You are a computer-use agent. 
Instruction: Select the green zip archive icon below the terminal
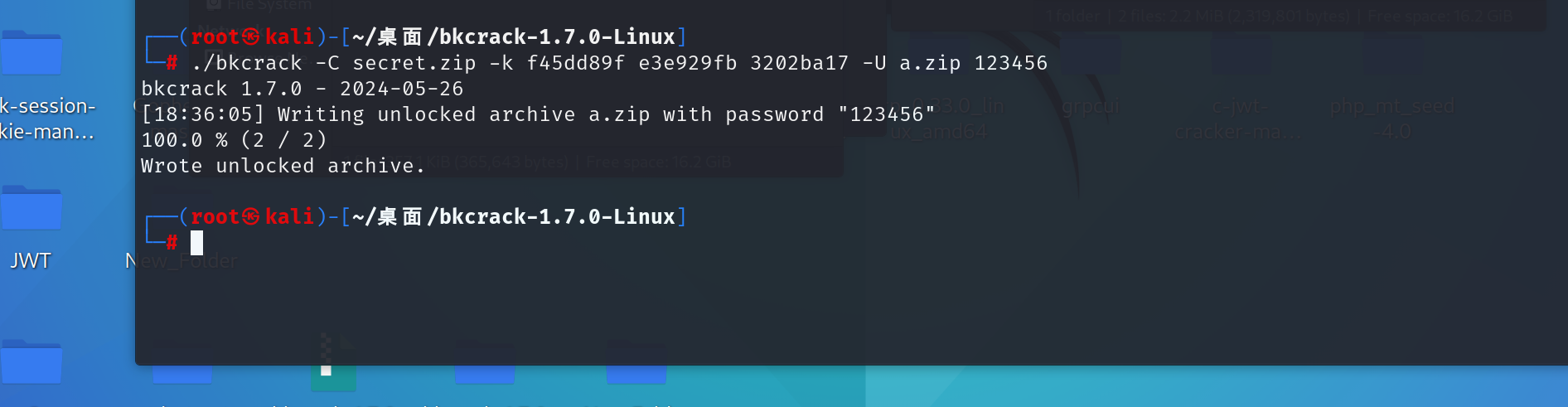click(333, 379)
